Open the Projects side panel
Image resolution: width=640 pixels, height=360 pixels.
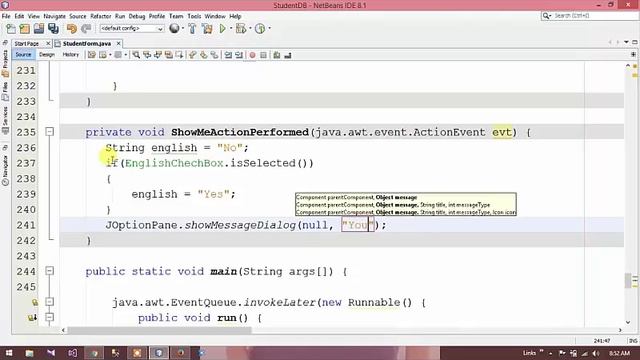coord(5,63)
